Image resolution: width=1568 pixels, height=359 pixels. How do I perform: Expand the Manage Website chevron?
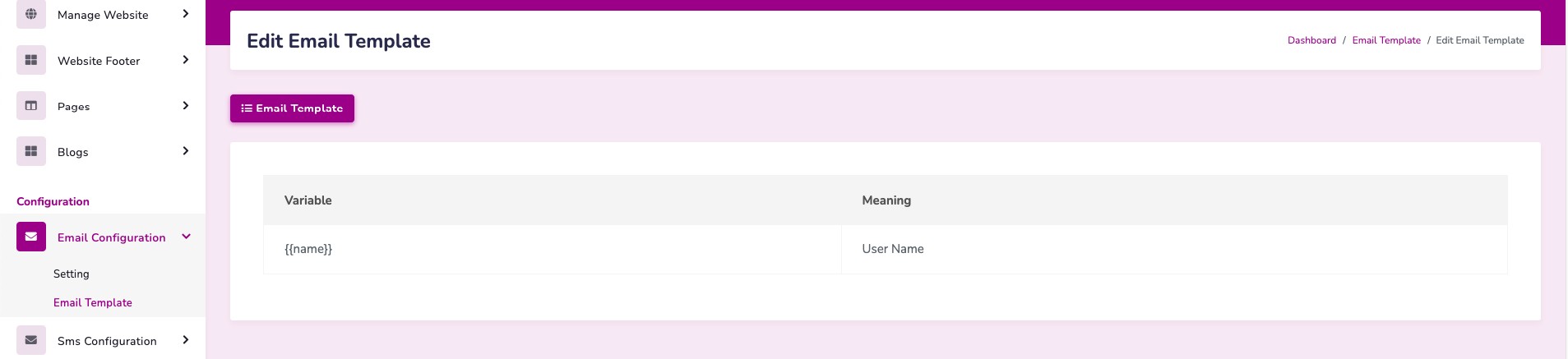186,14
